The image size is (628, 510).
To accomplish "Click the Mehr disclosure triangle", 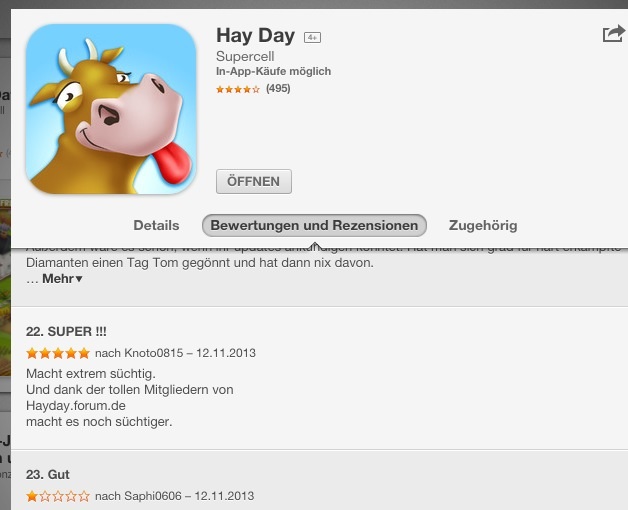I will pyautogui.click(x=79, y=279).
